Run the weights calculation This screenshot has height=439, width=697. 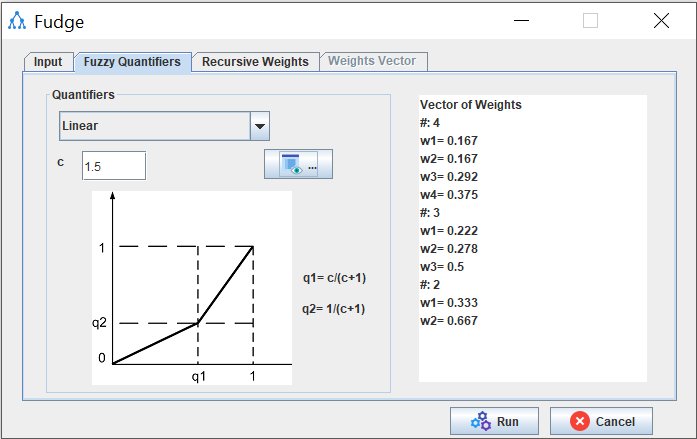click(493, 421)
